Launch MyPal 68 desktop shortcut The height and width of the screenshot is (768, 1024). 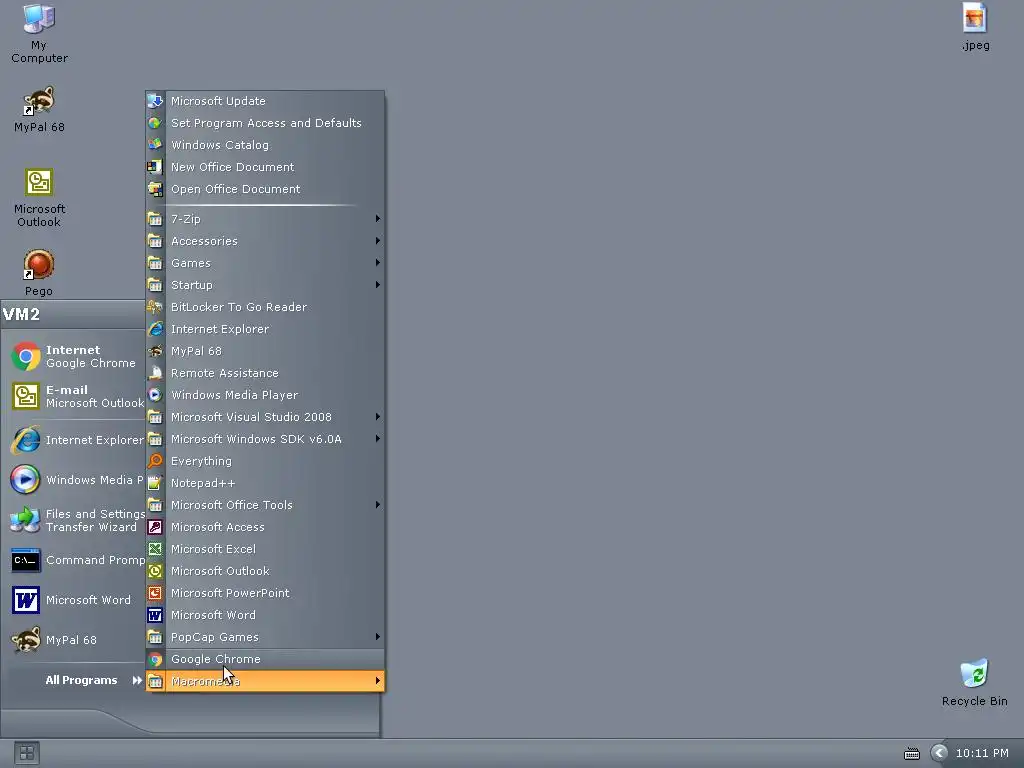(39, 109)
